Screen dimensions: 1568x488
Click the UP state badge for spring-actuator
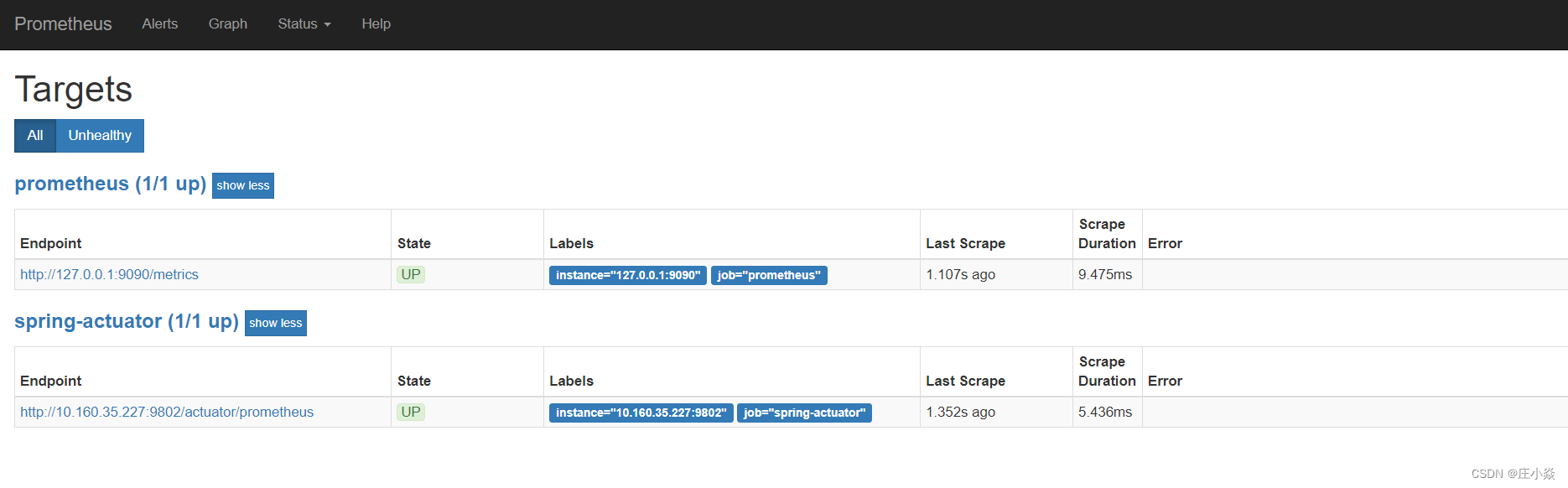(x=411, y=412)
